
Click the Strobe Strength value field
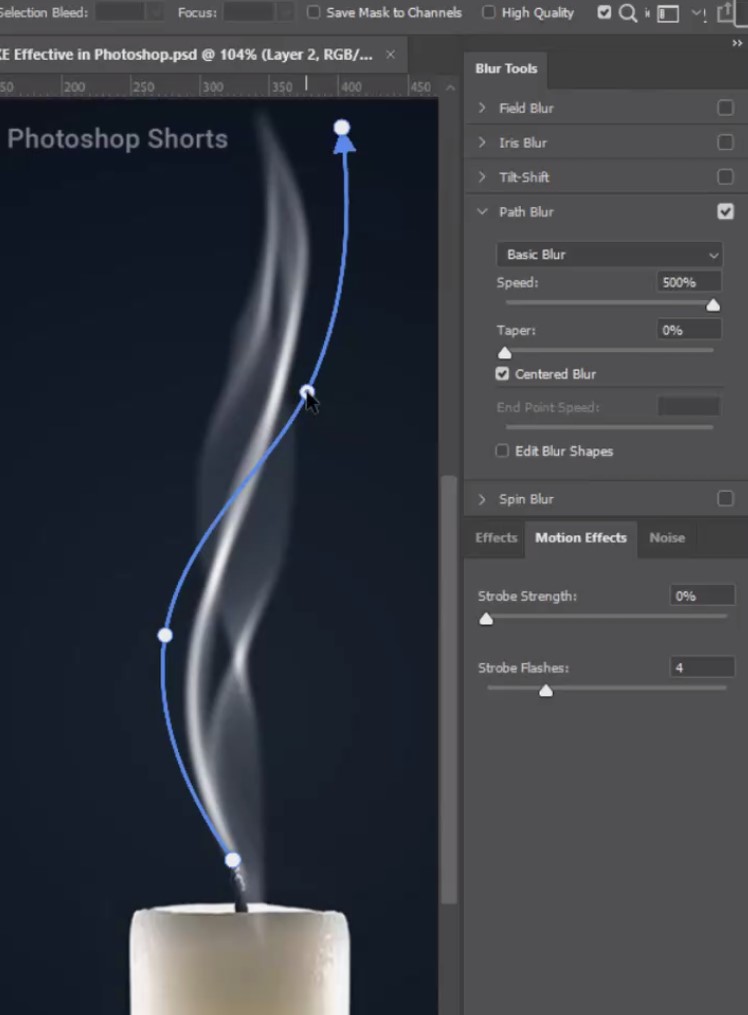pos(701,596)
